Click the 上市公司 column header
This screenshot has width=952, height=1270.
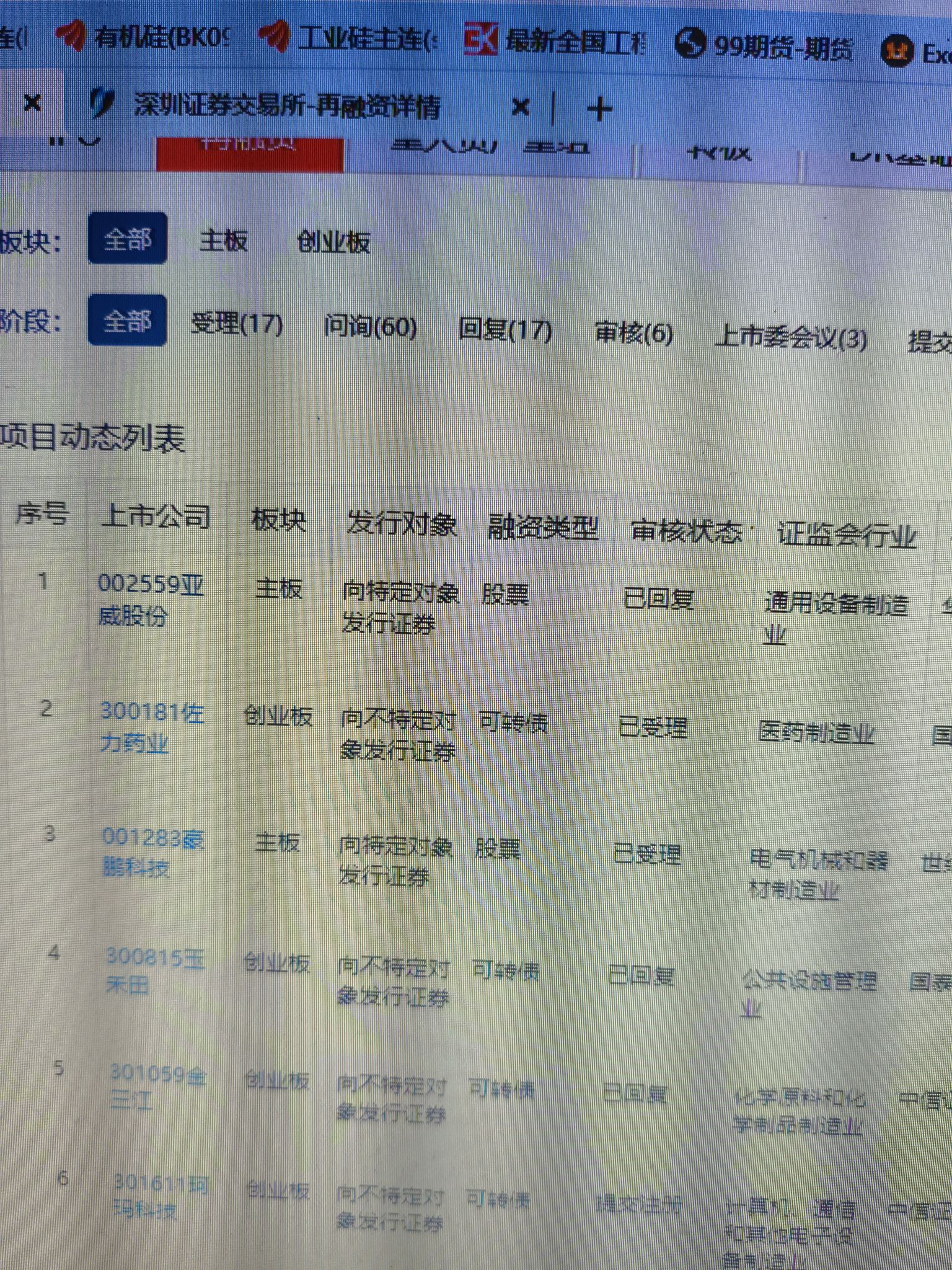click(156, 516)
